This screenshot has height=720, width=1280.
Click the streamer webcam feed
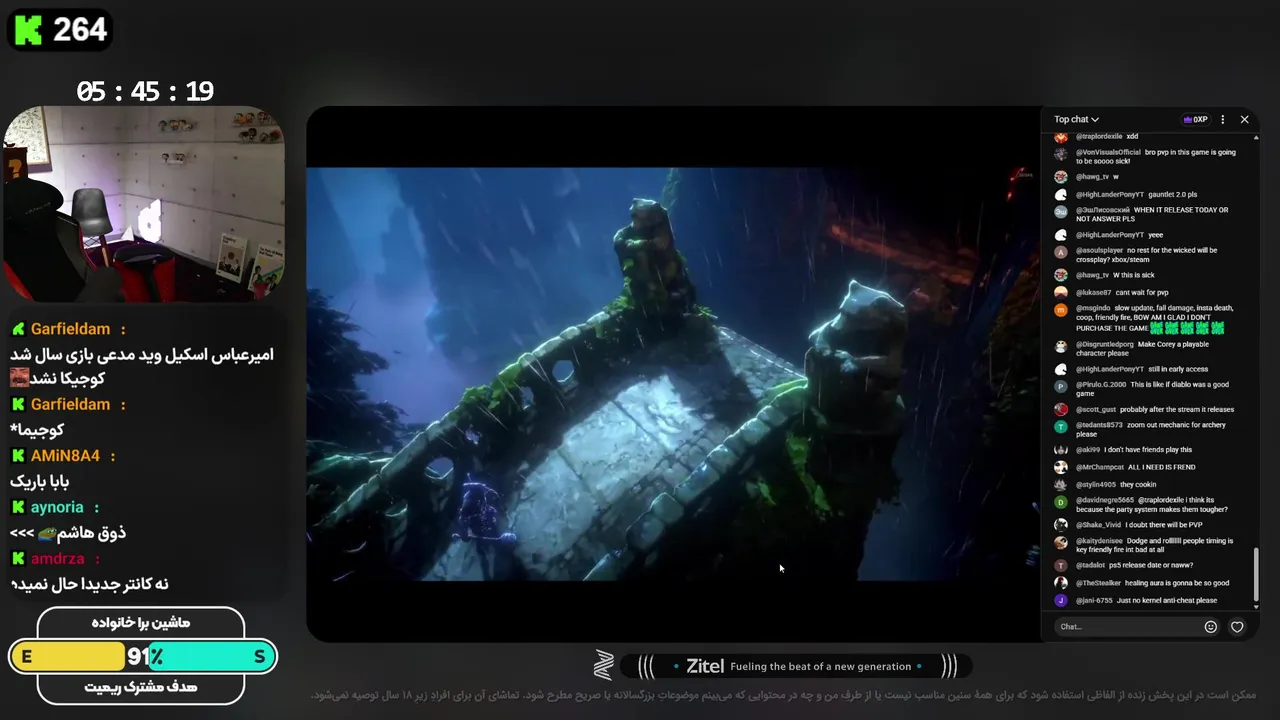coord(144,203)
